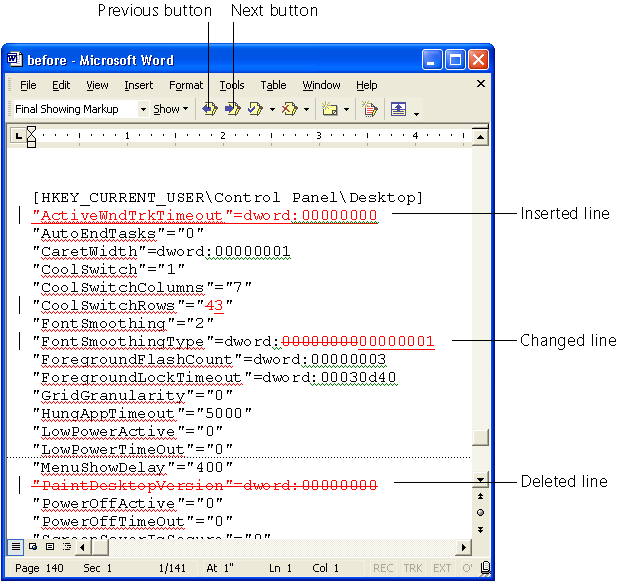Open the Tools menu

coord(231,86)
